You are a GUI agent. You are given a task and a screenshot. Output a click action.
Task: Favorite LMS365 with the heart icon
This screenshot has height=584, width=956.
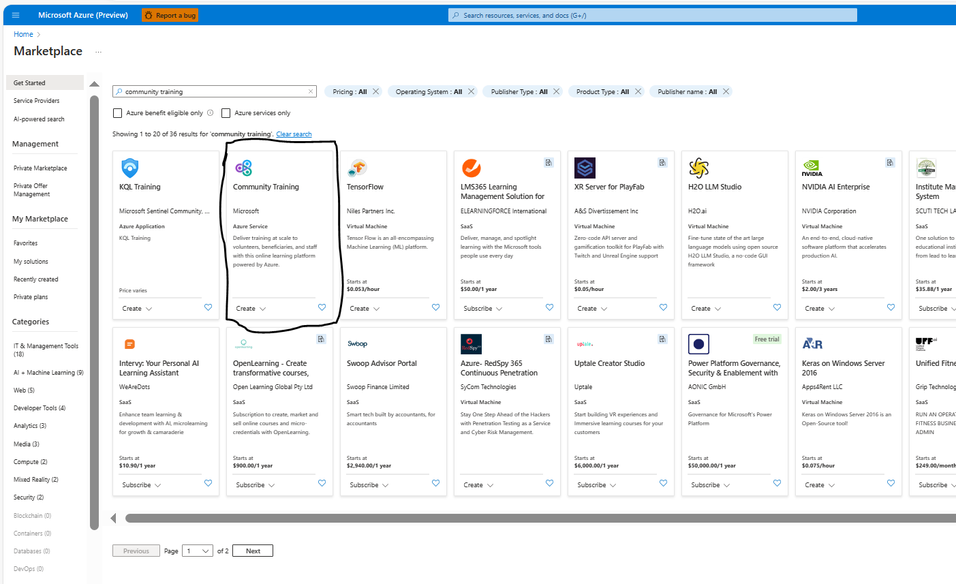click(x=549, y=307)
